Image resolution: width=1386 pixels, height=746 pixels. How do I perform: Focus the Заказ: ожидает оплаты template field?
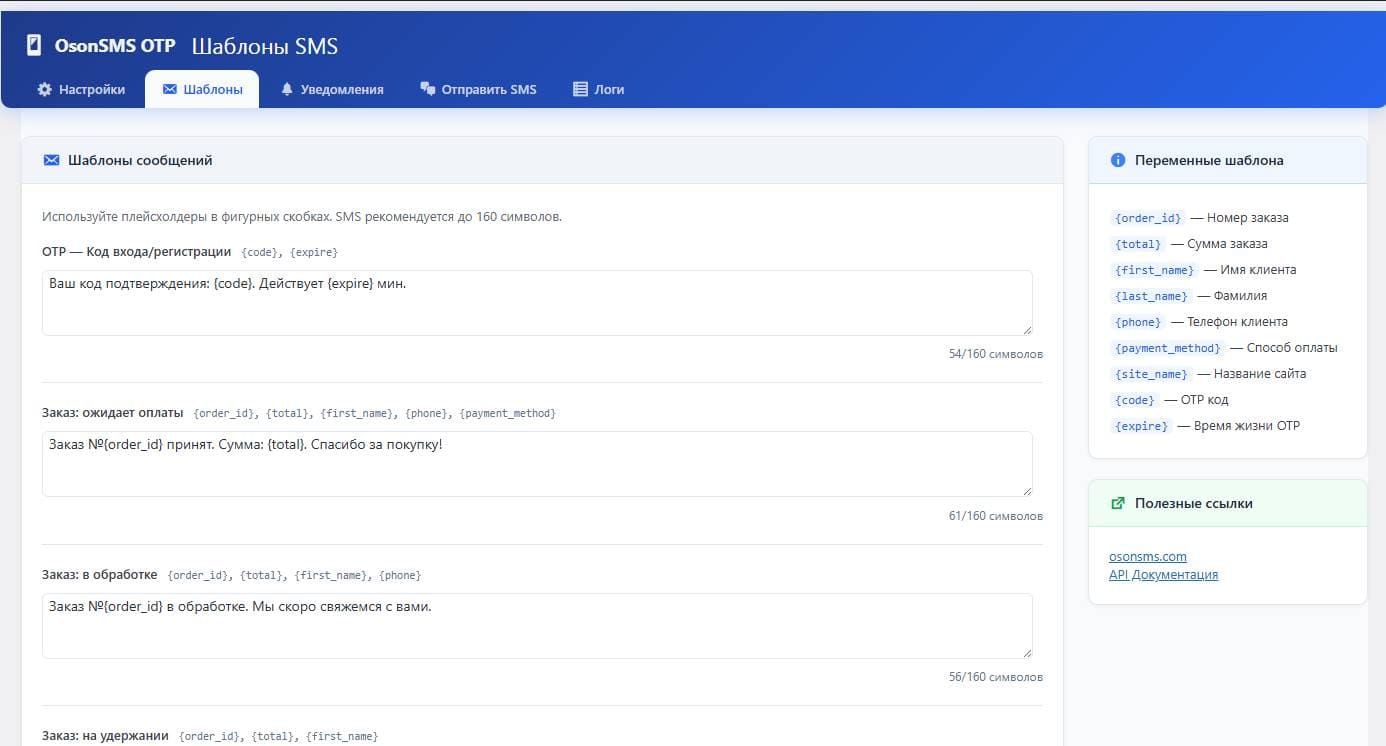(536, 464)
